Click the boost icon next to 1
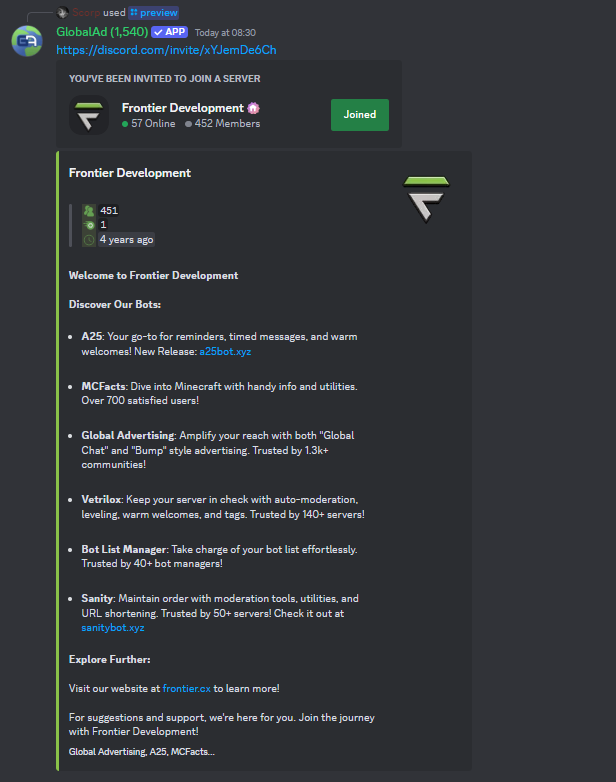The width and height of the screenshot is (616, 782). (89, 225)
